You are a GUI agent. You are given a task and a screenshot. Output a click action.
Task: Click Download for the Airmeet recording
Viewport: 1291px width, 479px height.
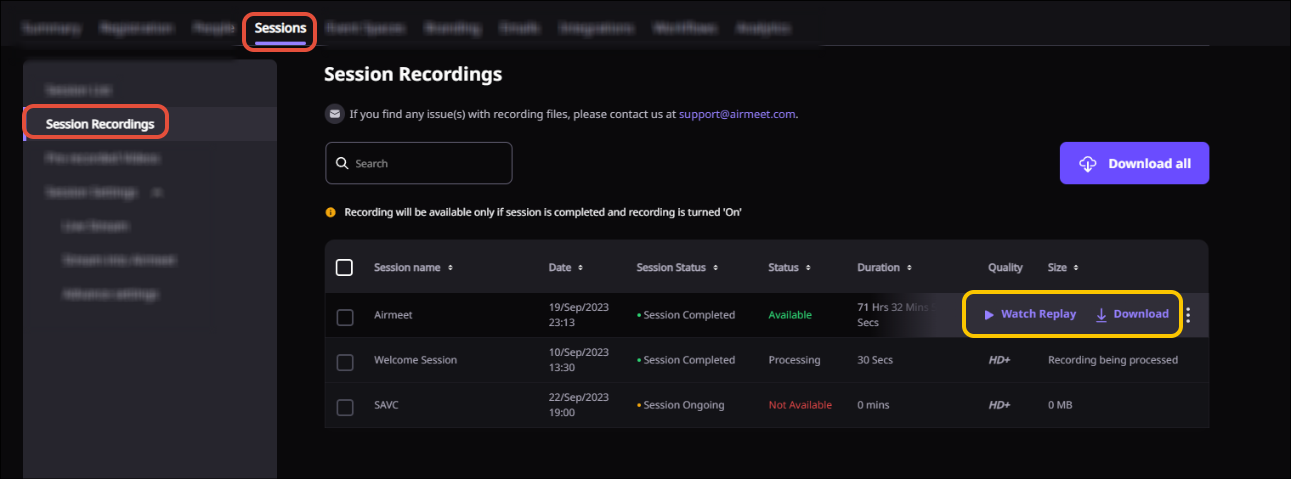point(1132,314)
